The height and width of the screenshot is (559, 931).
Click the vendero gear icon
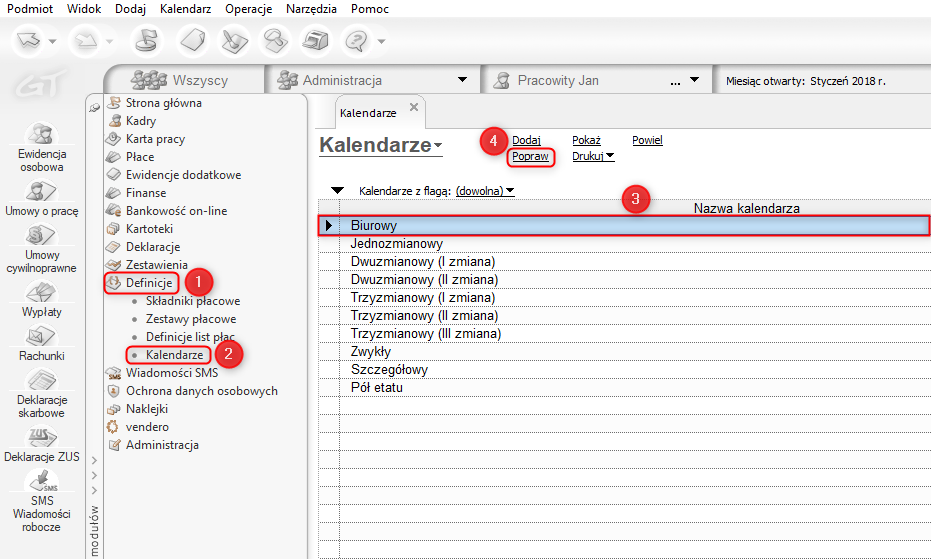112,427
